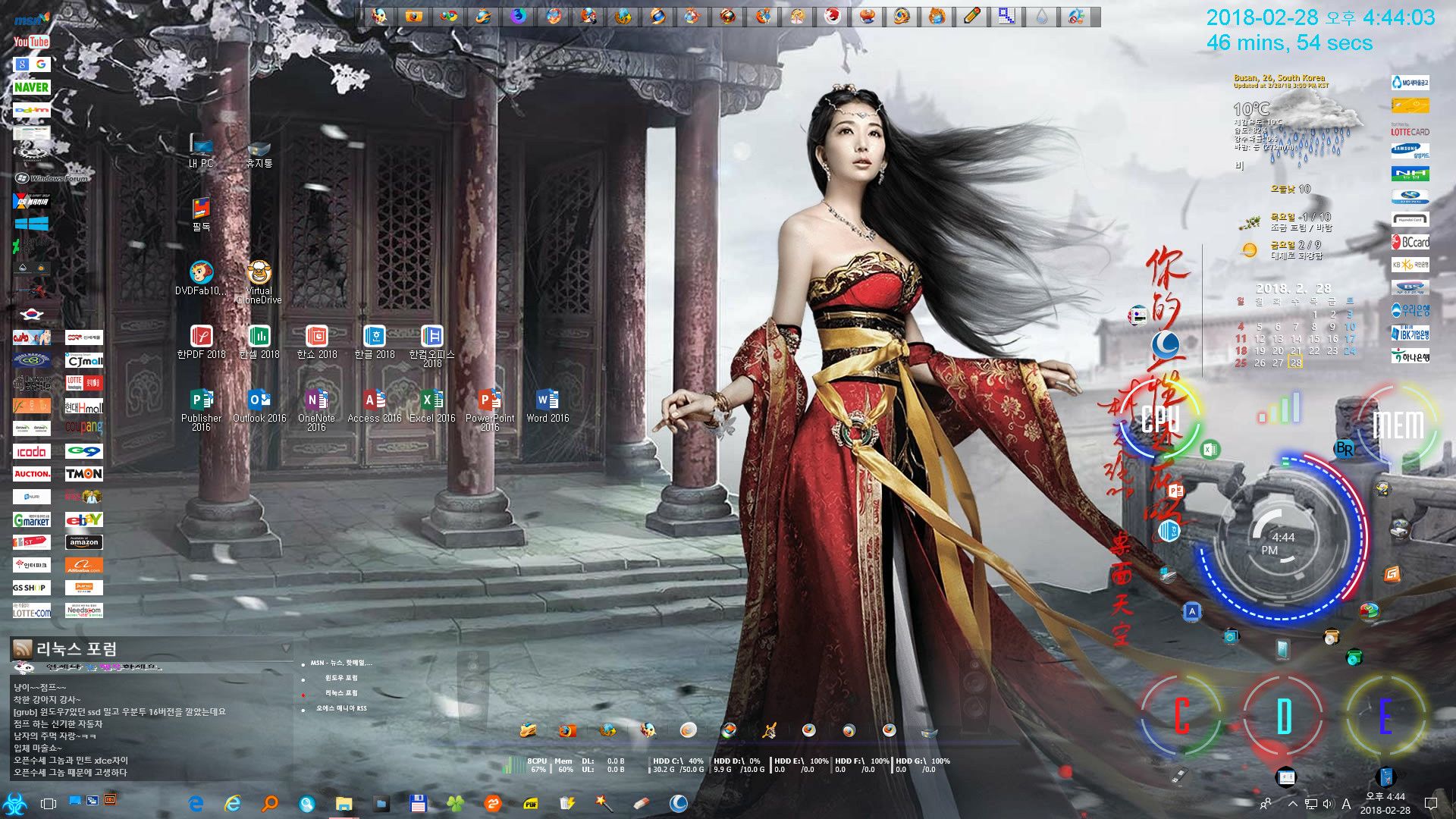
Task: Open feed post '오픈수세 그놈과 민트 xfce차이'
Action: [x=71, y=760]
